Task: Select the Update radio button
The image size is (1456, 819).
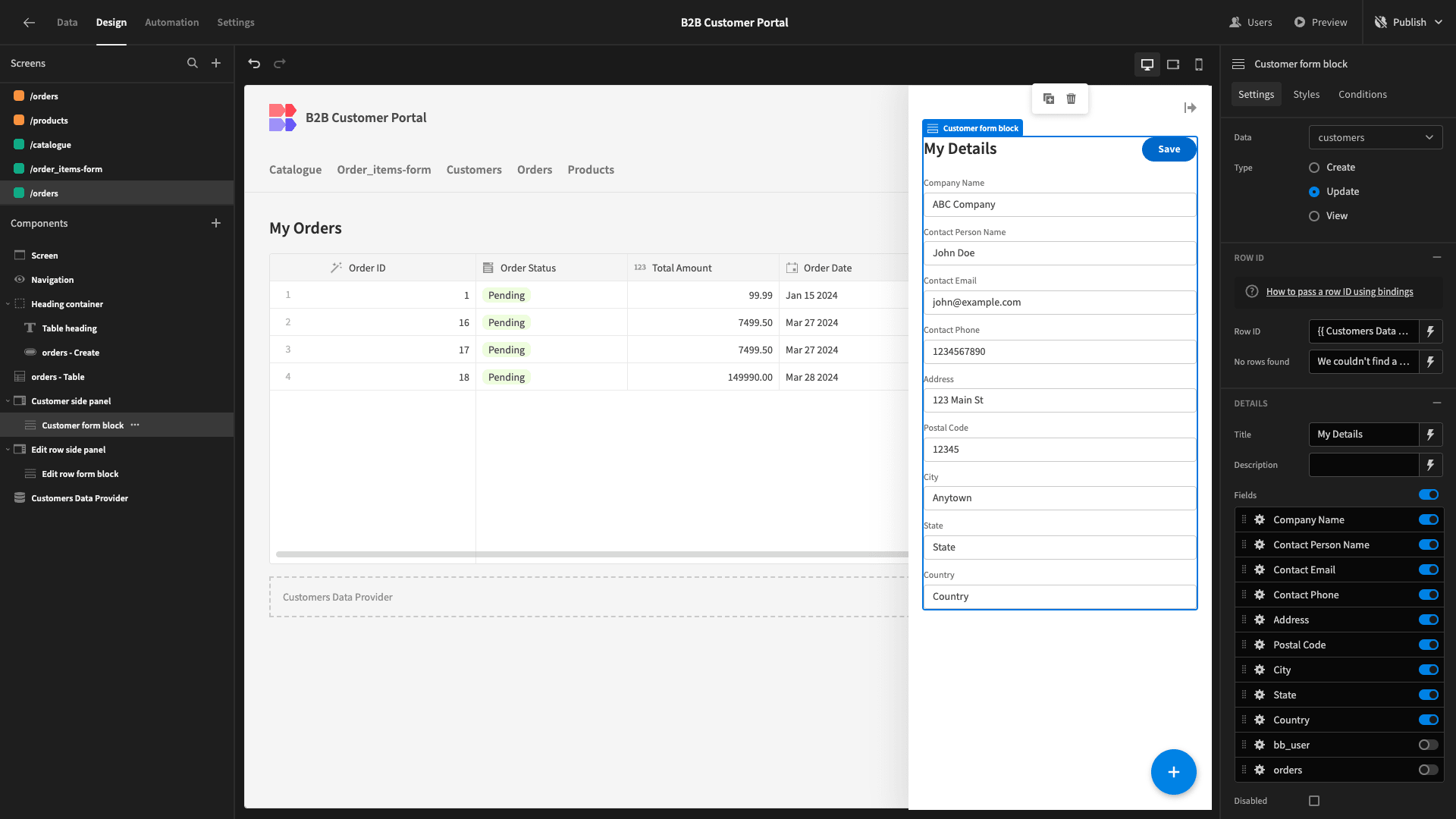Action: click(1313, 191)
